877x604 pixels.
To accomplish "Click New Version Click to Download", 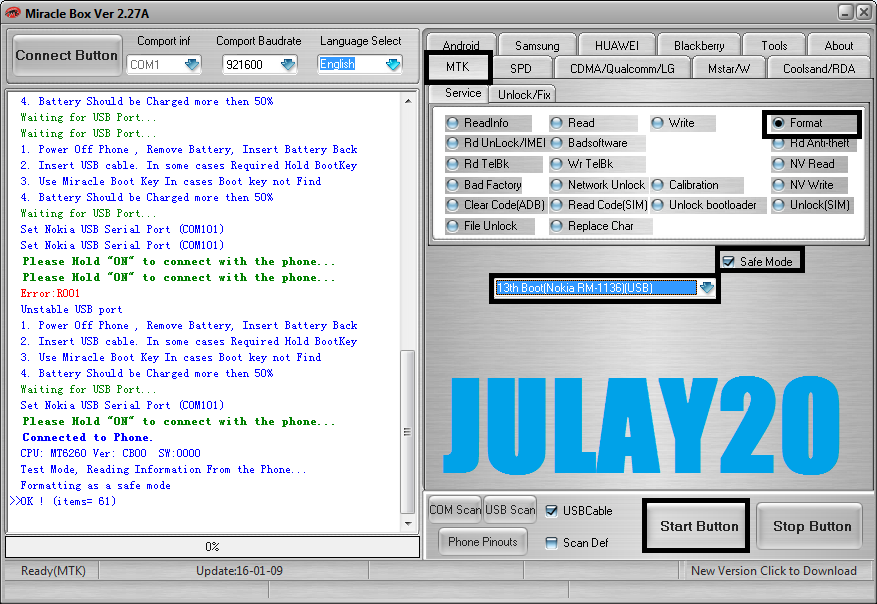I will click(774, 571).
